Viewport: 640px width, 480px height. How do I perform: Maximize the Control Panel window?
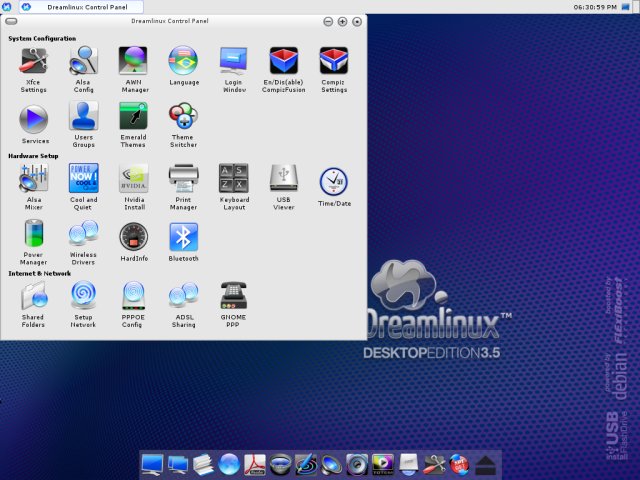pos(342,22)
